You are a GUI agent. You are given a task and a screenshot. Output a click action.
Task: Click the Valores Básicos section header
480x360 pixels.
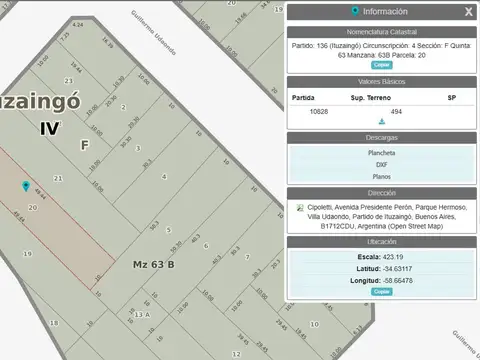click(382, 82)
